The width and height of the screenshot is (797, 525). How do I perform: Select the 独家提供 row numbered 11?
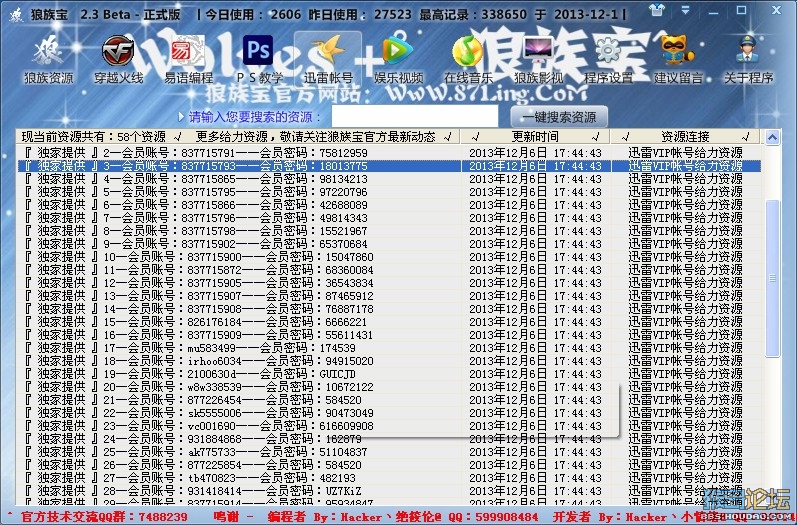[x=389, y=270]
